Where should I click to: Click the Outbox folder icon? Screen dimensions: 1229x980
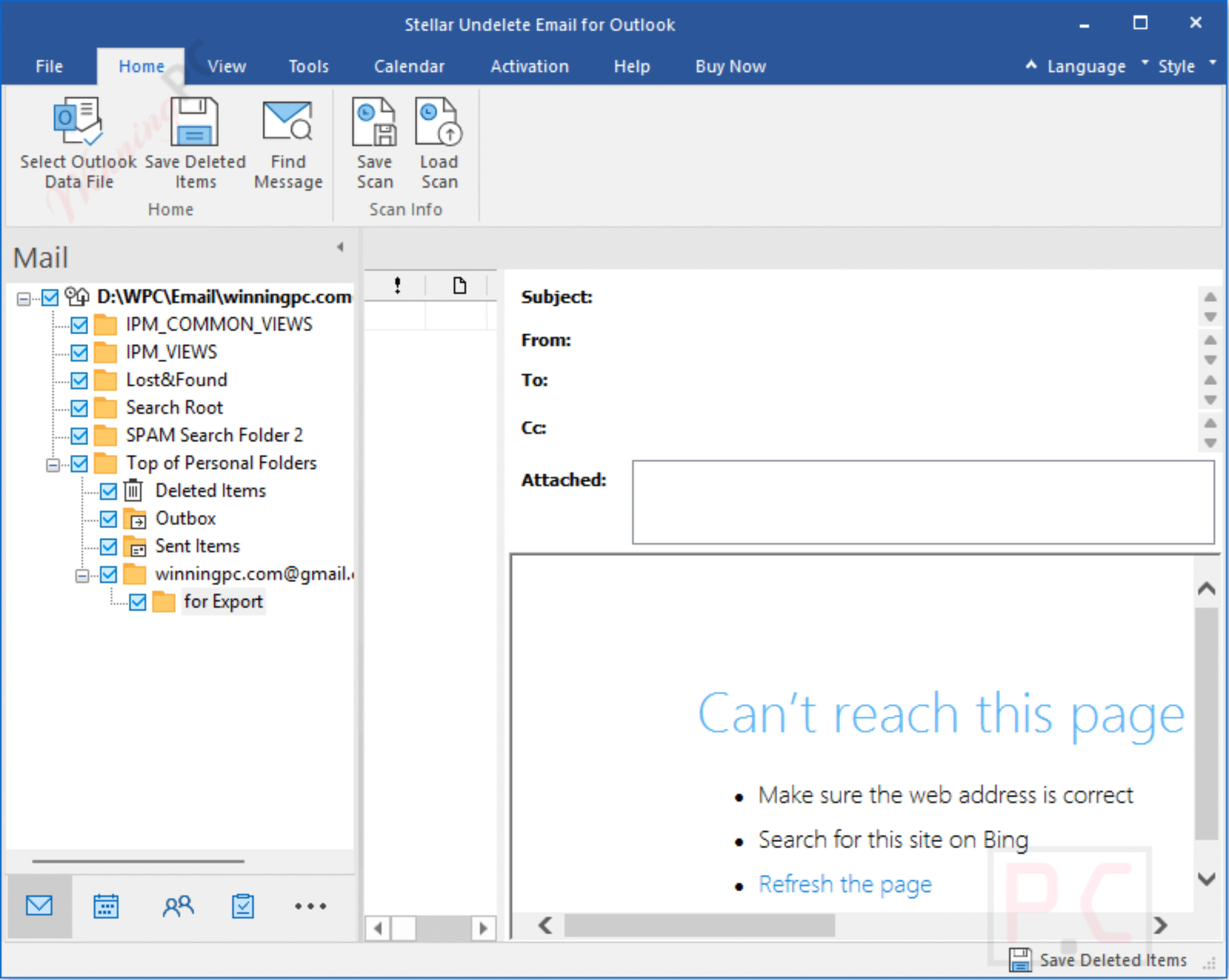point(135,519)
